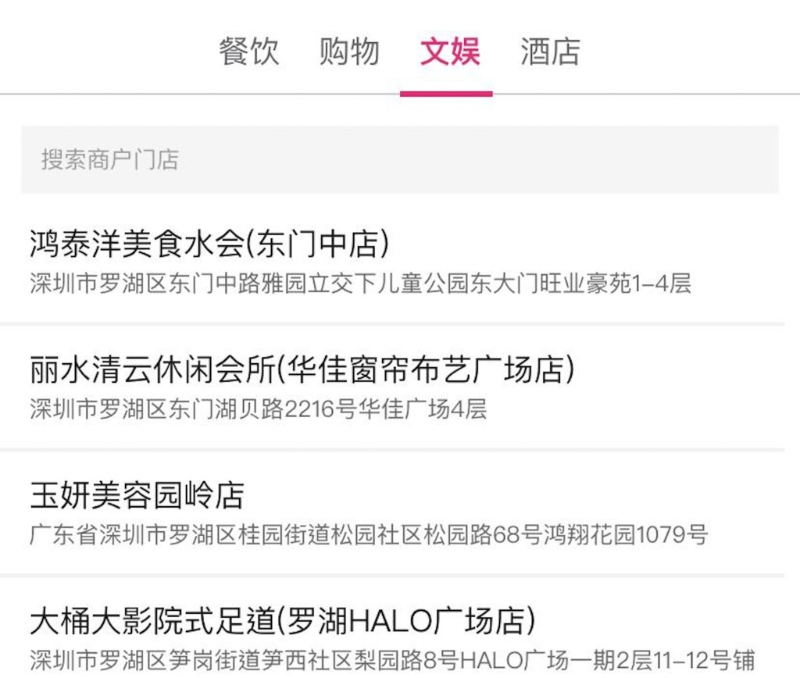Click the pink underline below 文娱
The height and width of the screenshot is (678, 800).
446,94
